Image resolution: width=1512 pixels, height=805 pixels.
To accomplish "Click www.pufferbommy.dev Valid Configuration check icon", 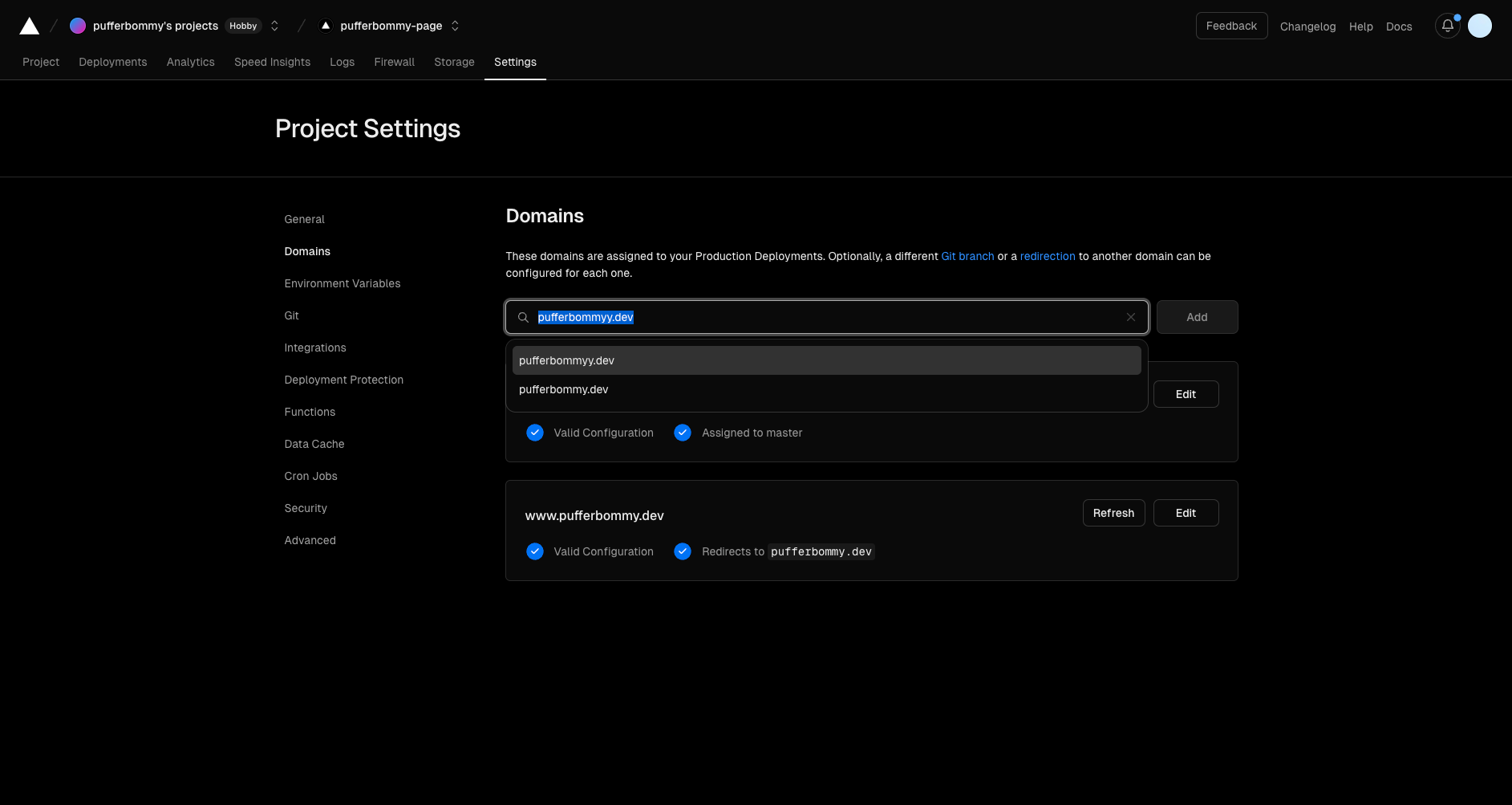I will [x=535, y=551].
